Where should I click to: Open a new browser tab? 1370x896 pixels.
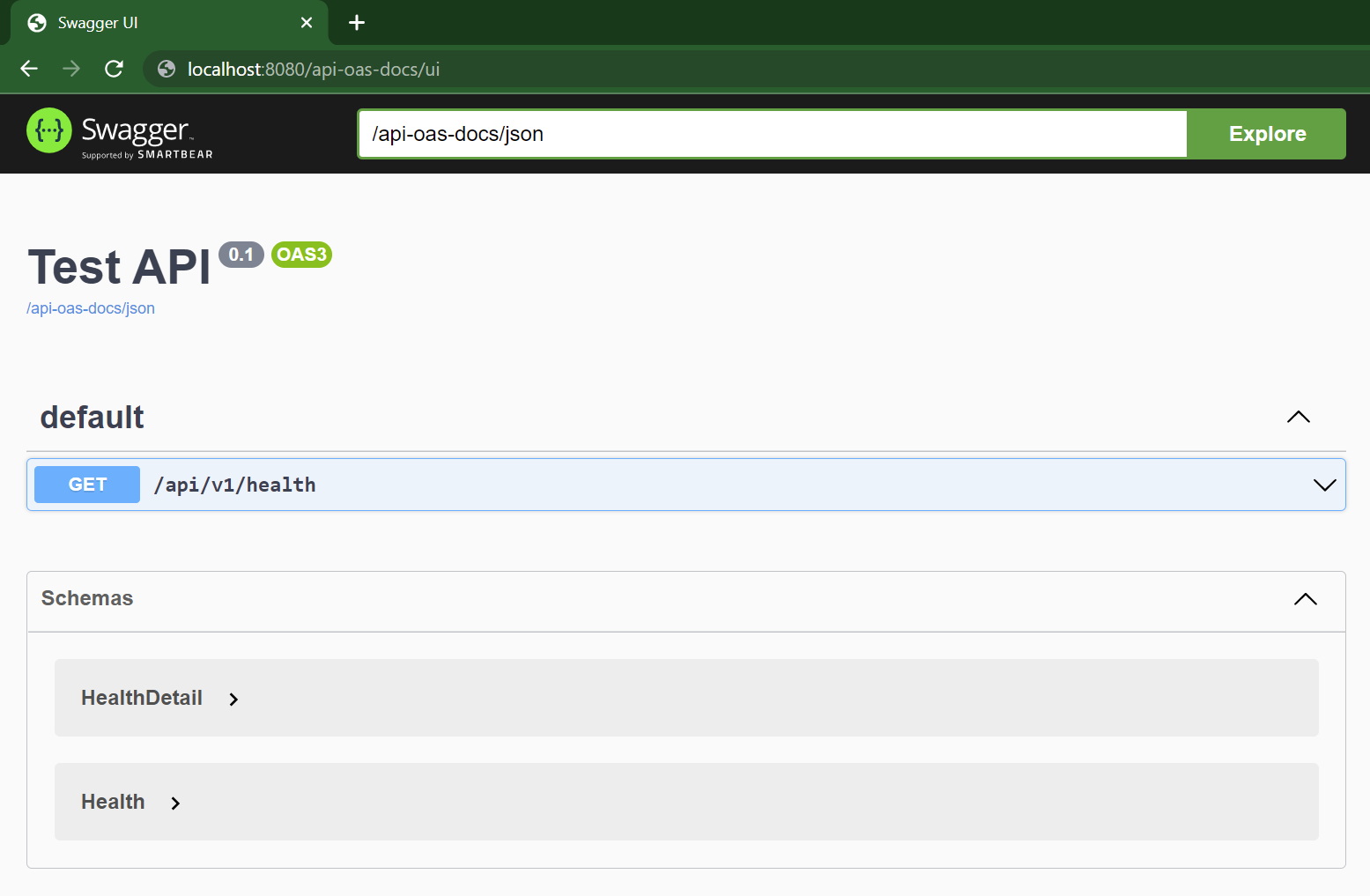tap(357, 23)
